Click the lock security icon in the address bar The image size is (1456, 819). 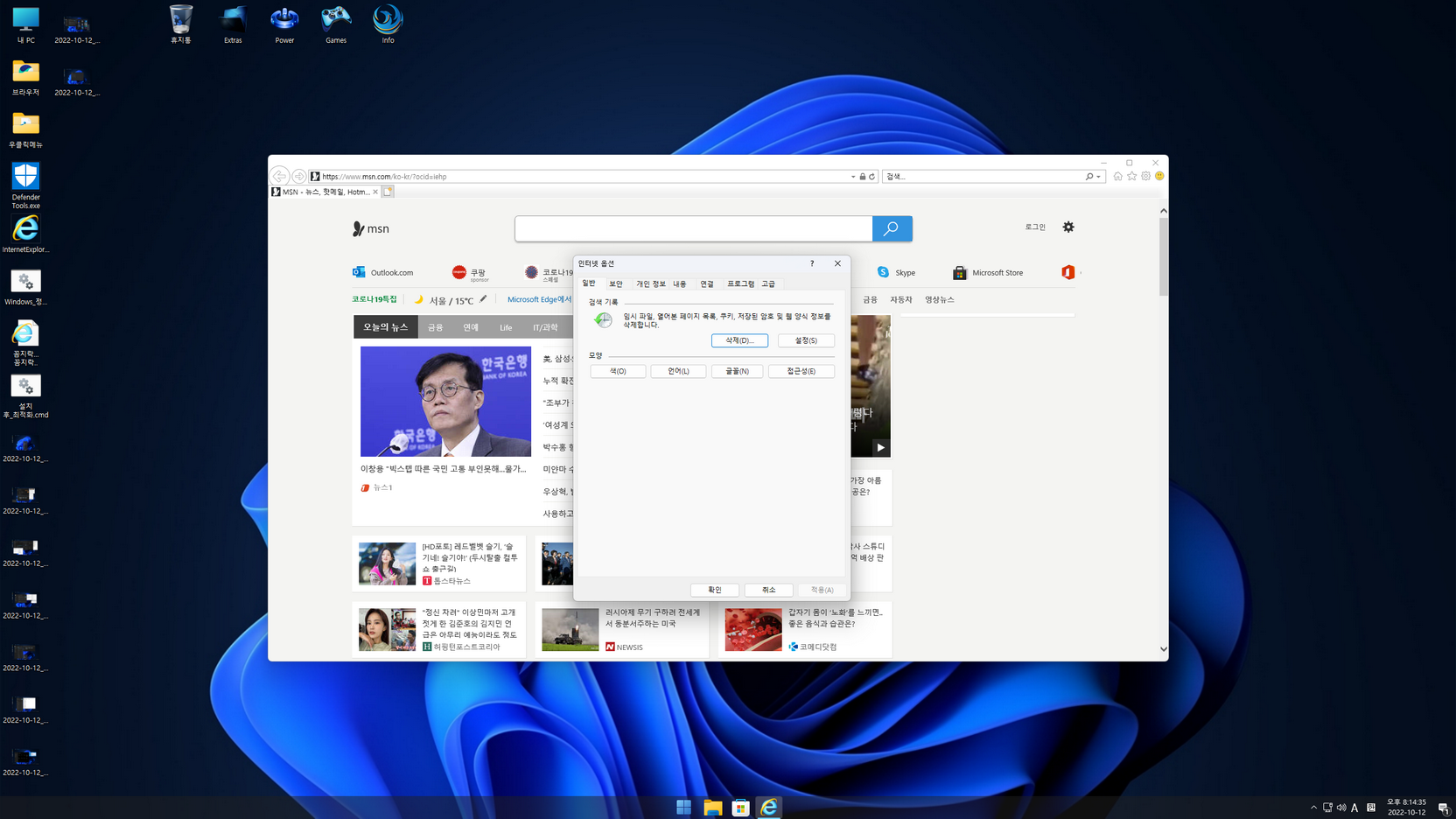click(863, 177)
